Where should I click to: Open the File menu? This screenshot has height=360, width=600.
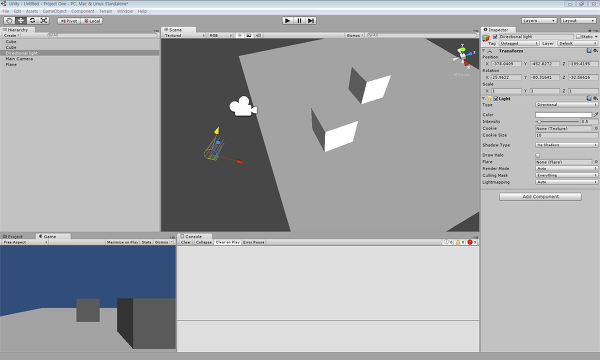6,11
